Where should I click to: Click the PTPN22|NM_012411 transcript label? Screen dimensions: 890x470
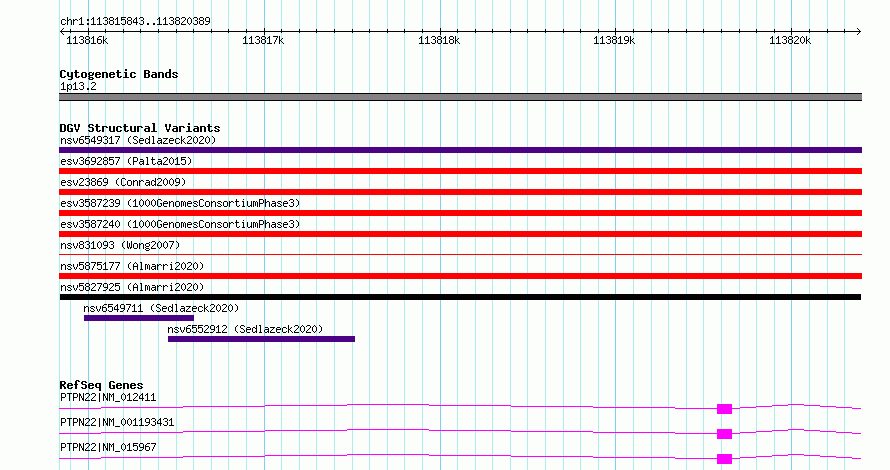tap(108, 397)
